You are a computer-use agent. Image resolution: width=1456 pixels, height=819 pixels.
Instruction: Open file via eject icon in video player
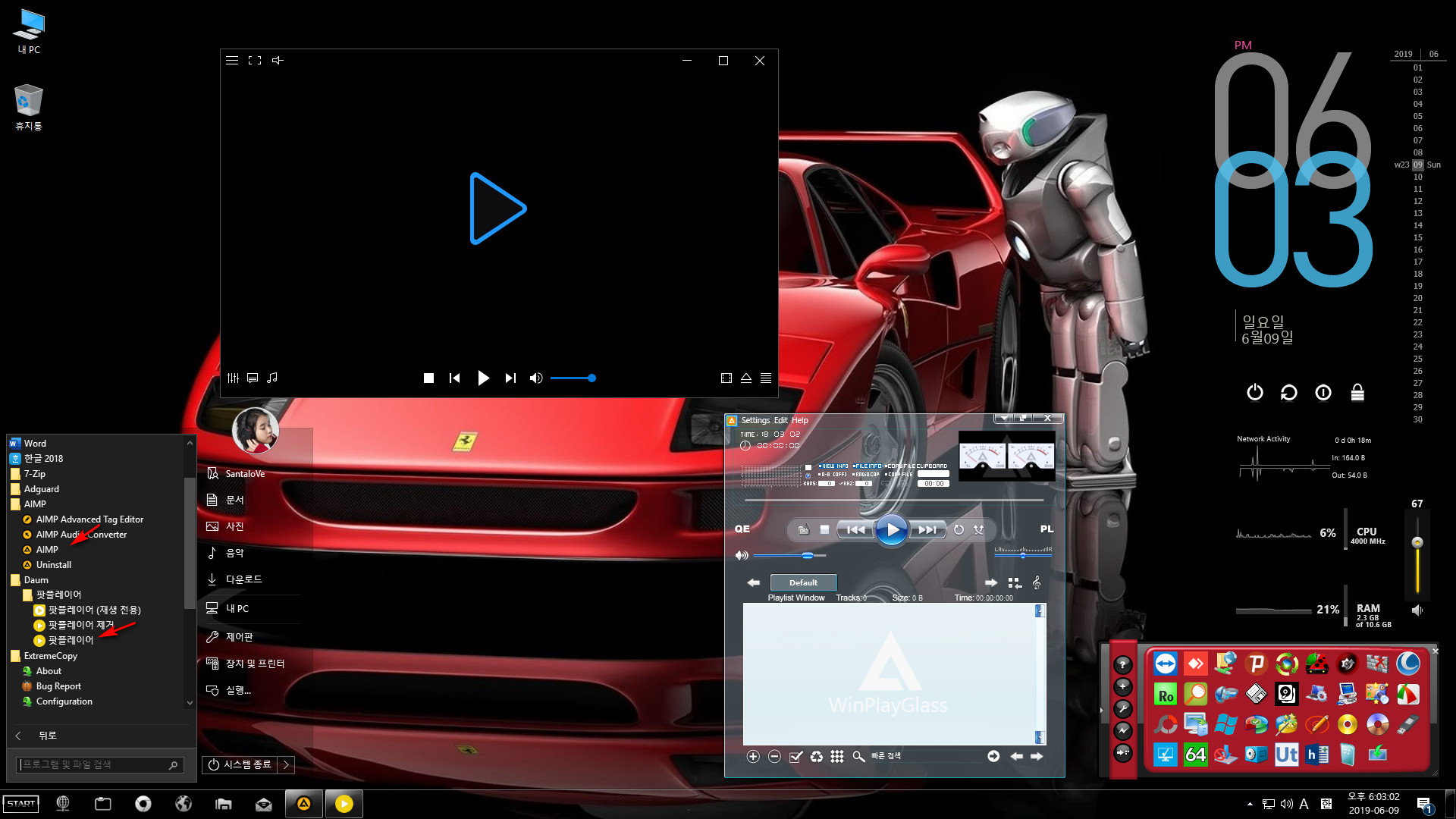pos(746,378)
